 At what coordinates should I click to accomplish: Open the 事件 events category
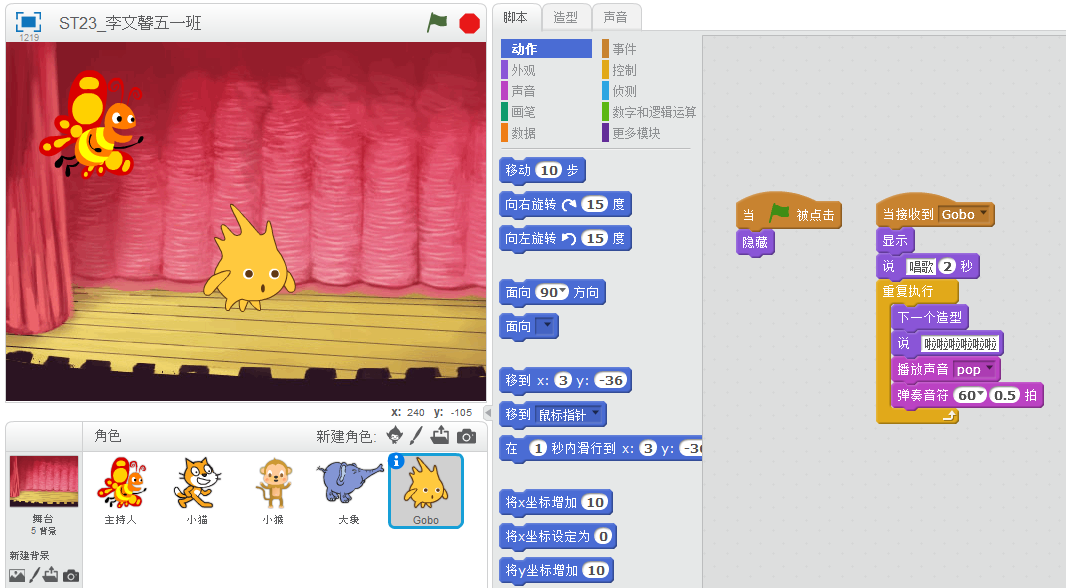point(624,49)
